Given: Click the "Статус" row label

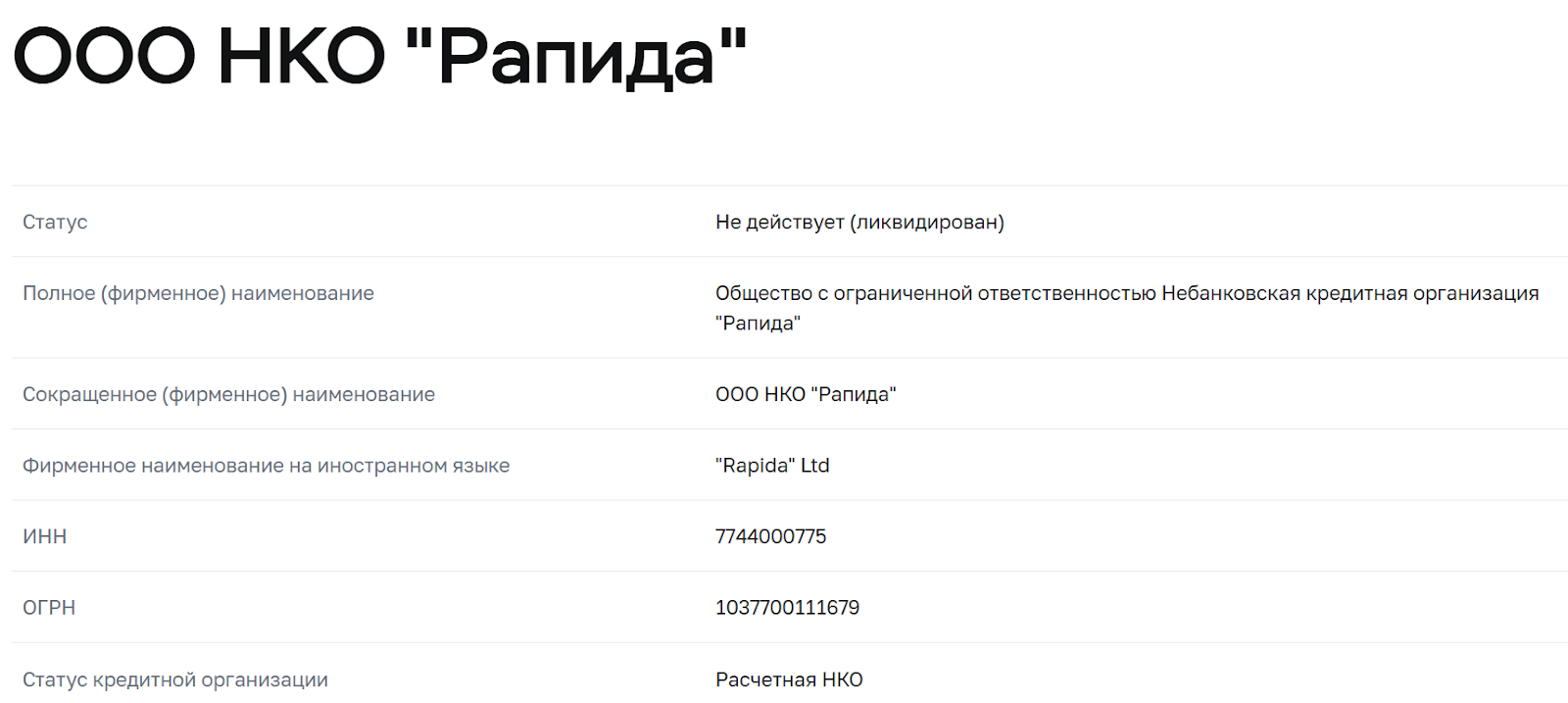Looking at the screenshot, I should (55, 223).
